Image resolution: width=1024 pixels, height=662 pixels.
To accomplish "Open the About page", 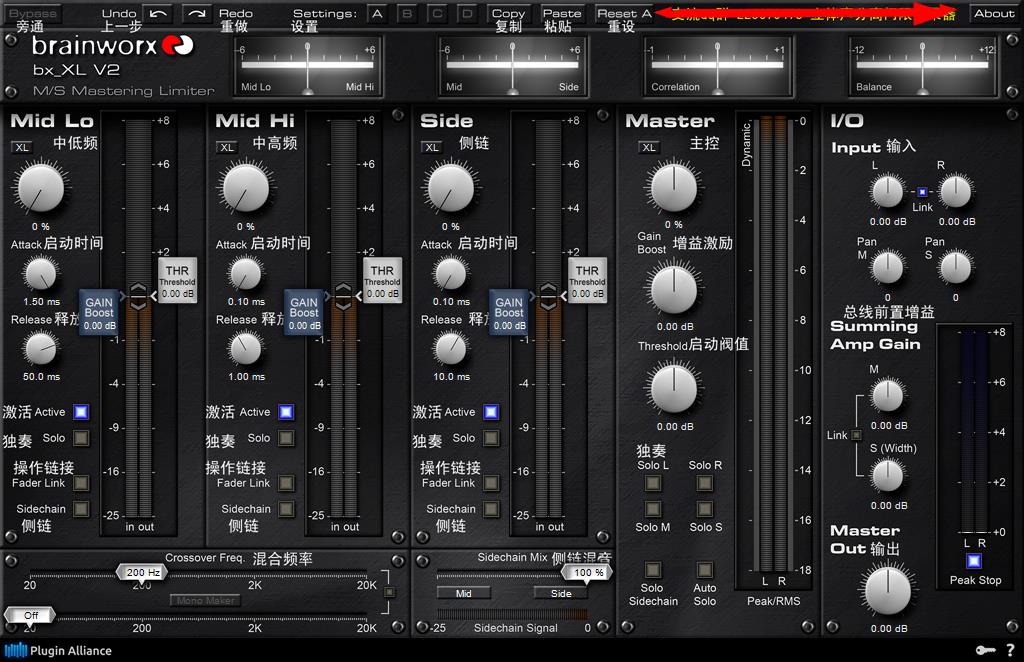I will click(994, 14).
